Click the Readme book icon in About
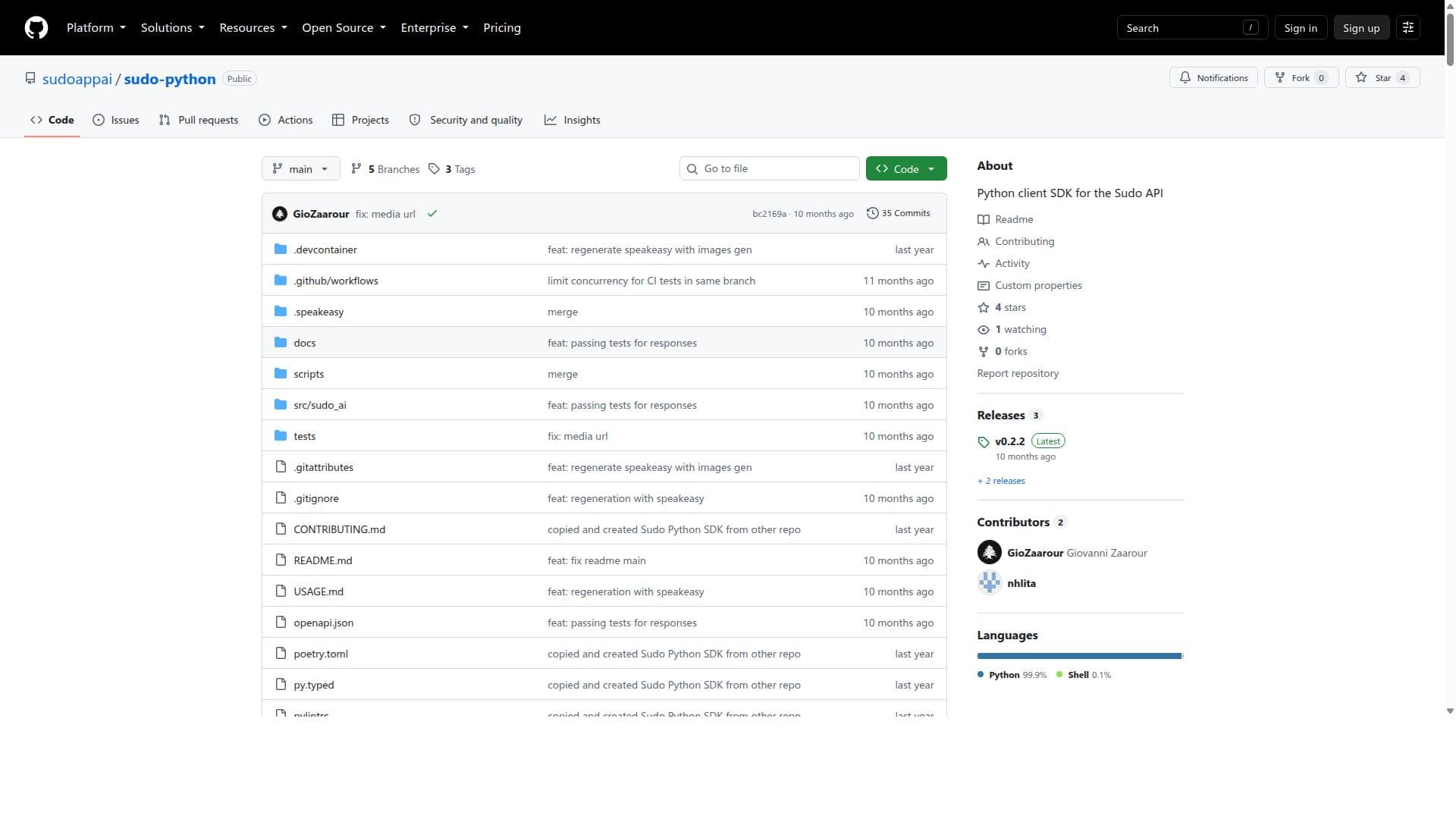 pos(984,220)
